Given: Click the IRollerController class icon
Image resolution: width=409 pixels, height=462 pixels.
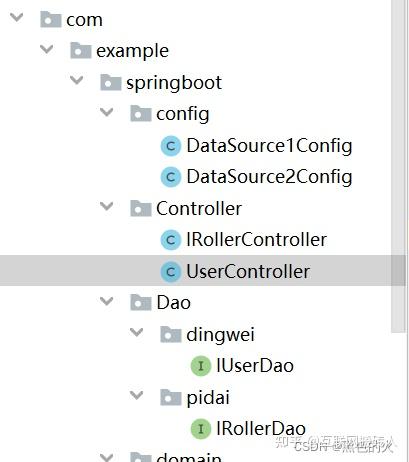Looking at the screenshot, I should pos(171,240).
